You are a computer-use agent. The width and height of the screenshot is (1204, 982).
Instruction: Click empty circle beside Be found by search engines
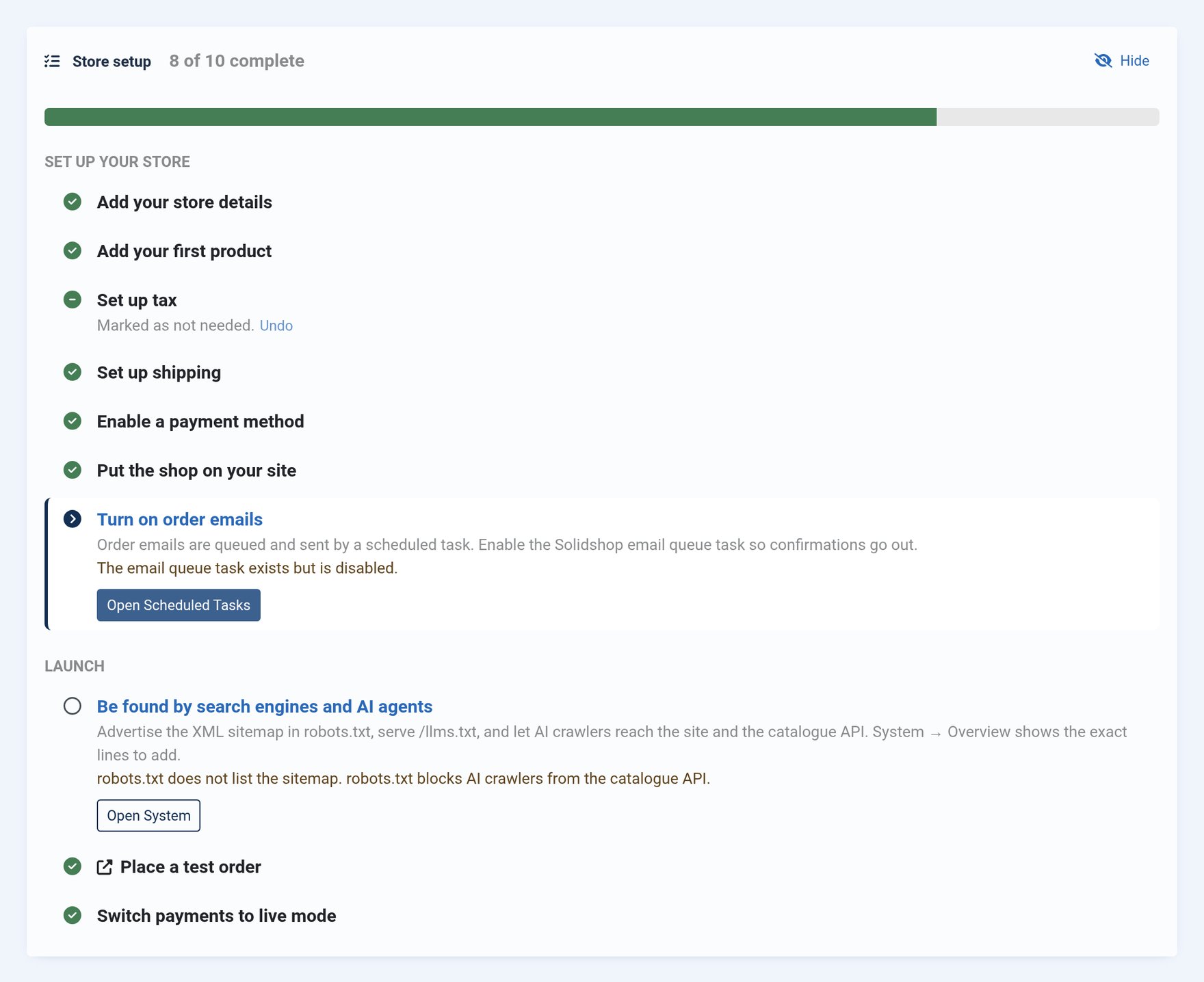pyautogui.click(x=73, y=706)
